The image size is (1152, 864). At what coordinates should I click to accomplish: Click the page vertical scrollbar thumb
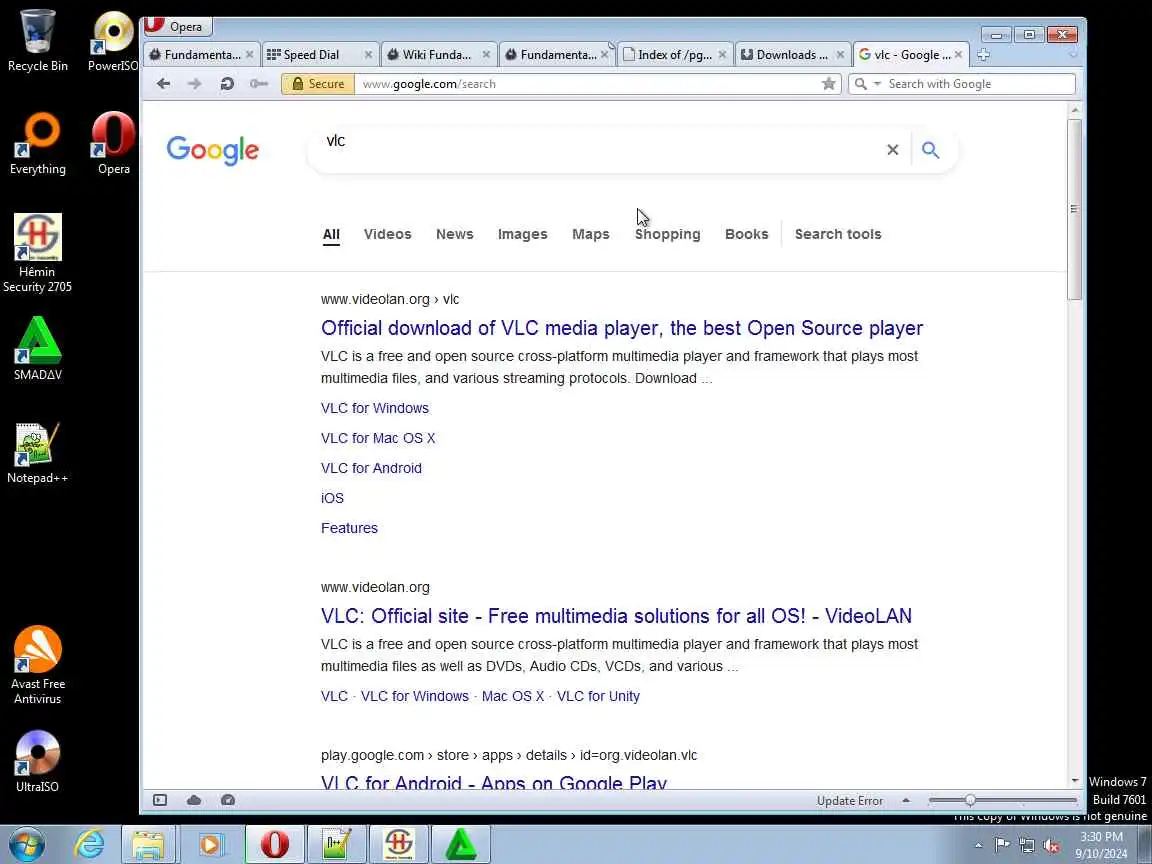1075,209
